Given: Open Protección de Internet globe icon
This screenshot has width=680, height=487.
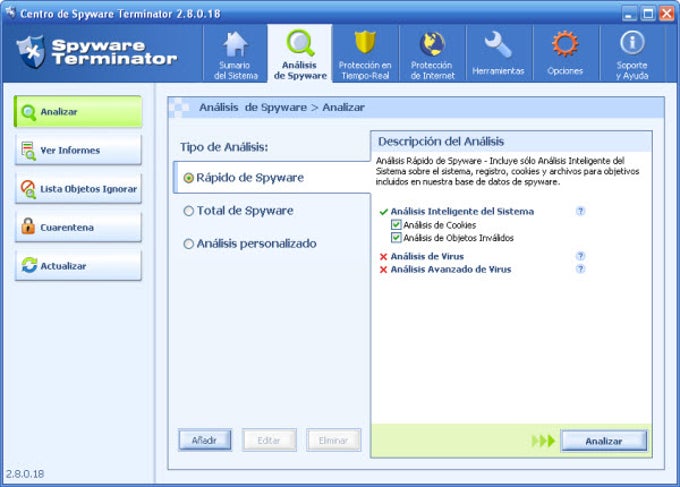Looking at the screenshot, I should click(432, 44).
